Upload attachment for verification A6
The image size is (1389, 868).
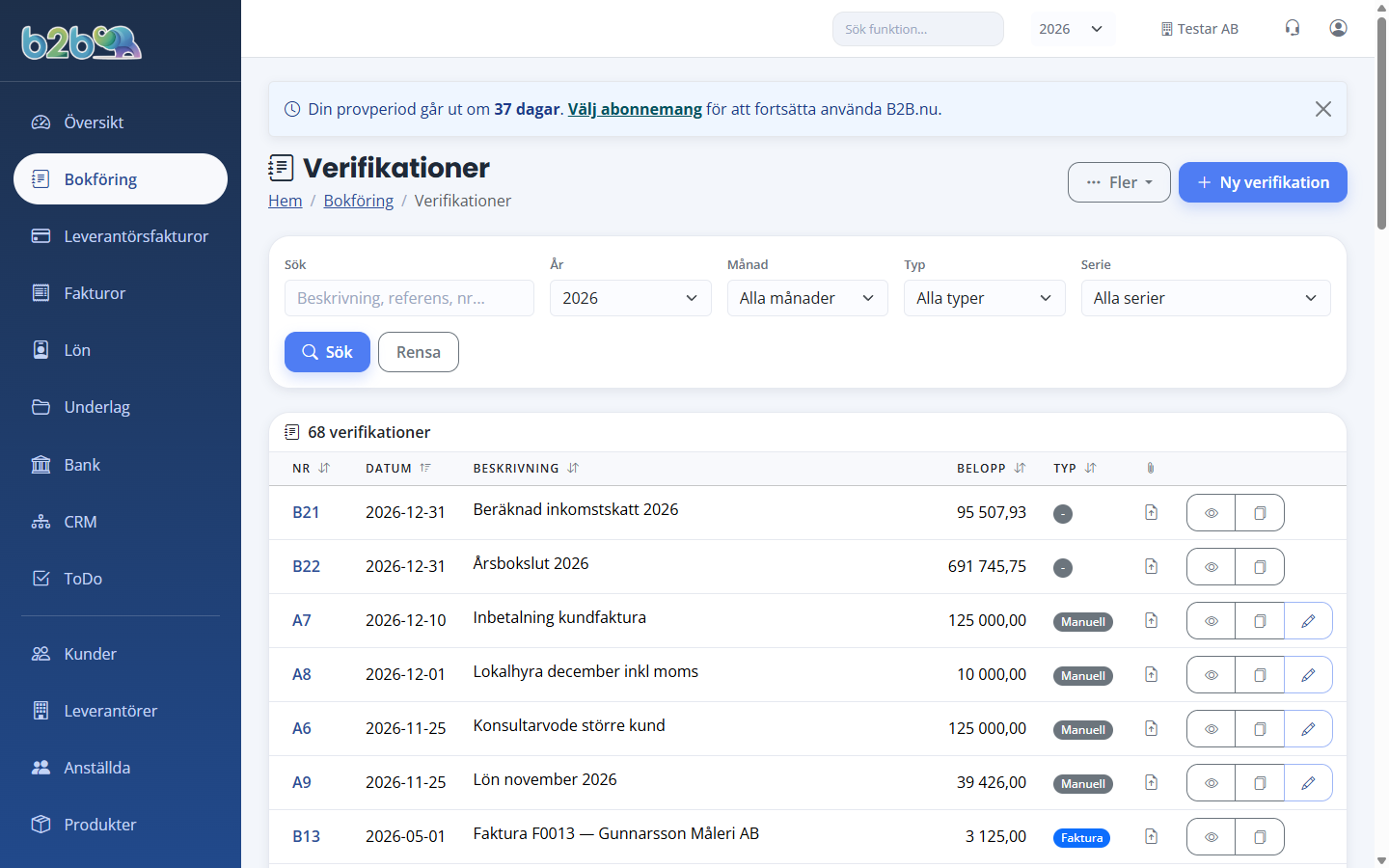(x=1151, y=728)
